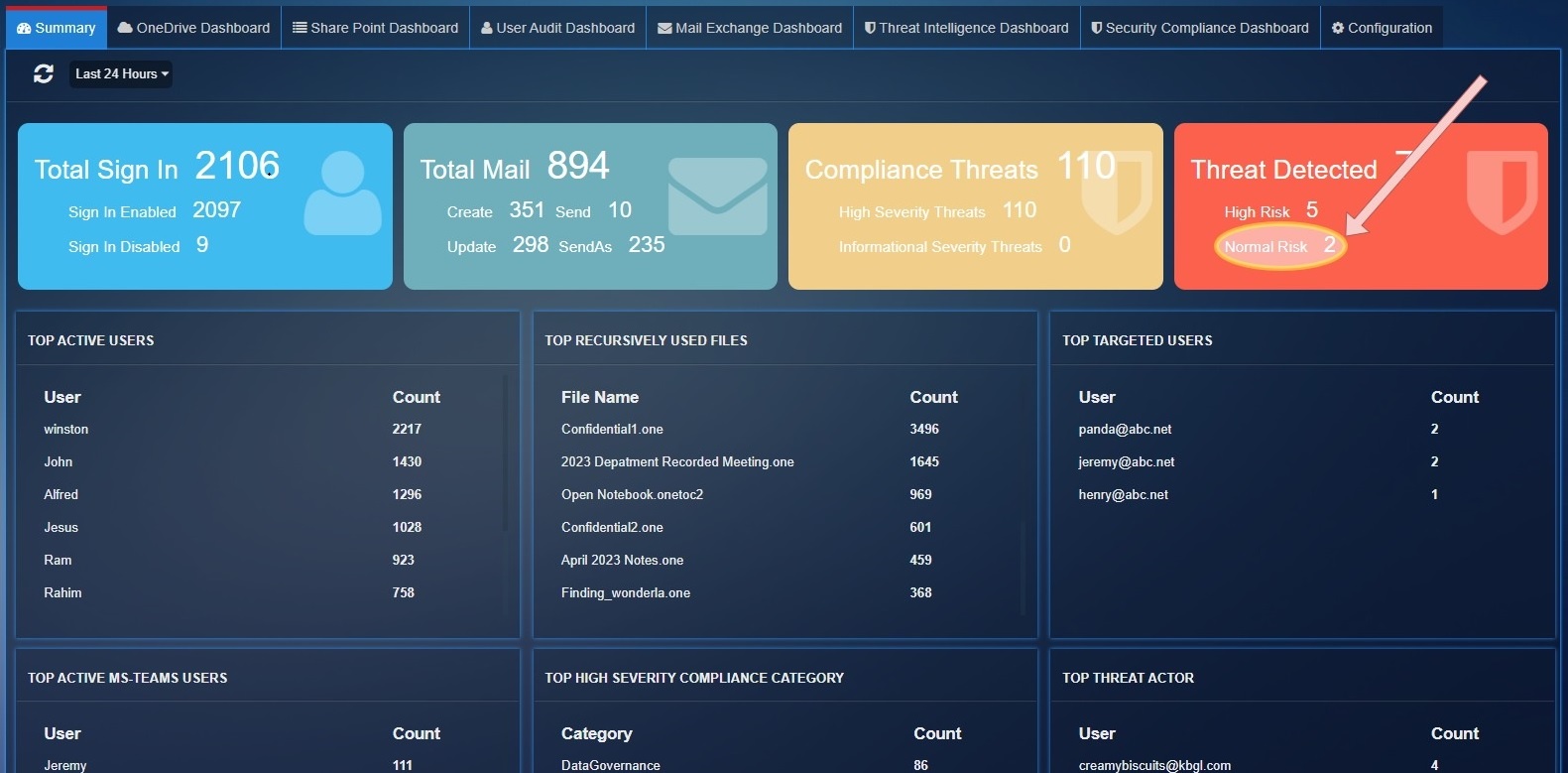Click High Severity Threats count 110
Screen dimensions: 1568x773
pos(1020,210)
